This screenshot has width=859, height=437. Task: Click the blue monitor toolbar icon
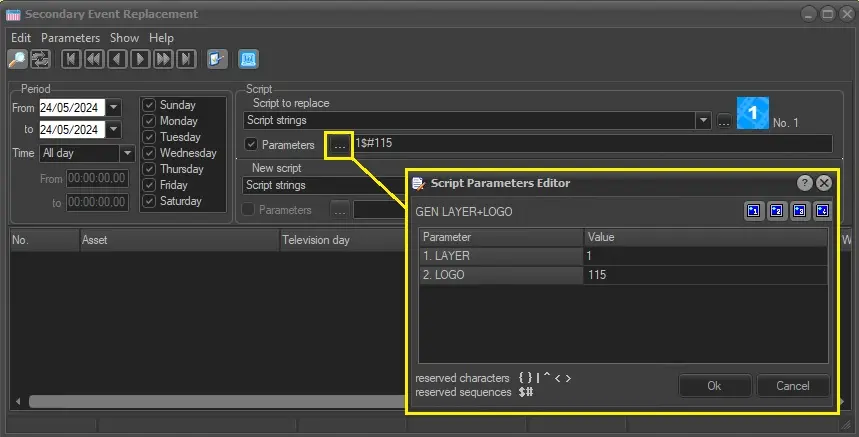248,59
